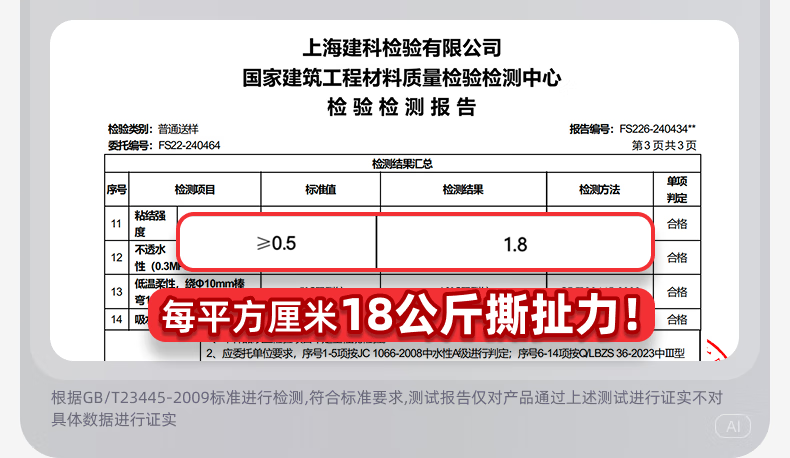Click 合格 in row 11
This screenshot has width=790, height=458.
[677, 224]
